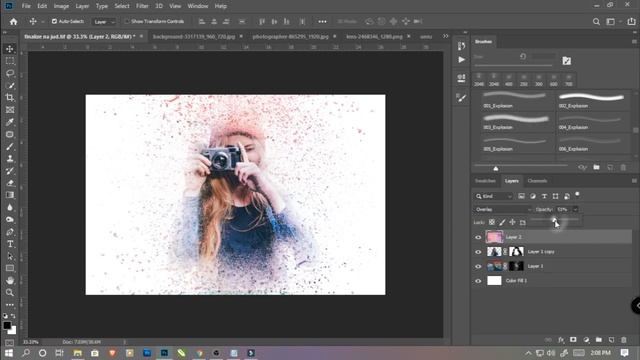This screenshot has width=640, height=360.
Task: Select the Rectangular Marquee tool
Action: pos(10,61)
